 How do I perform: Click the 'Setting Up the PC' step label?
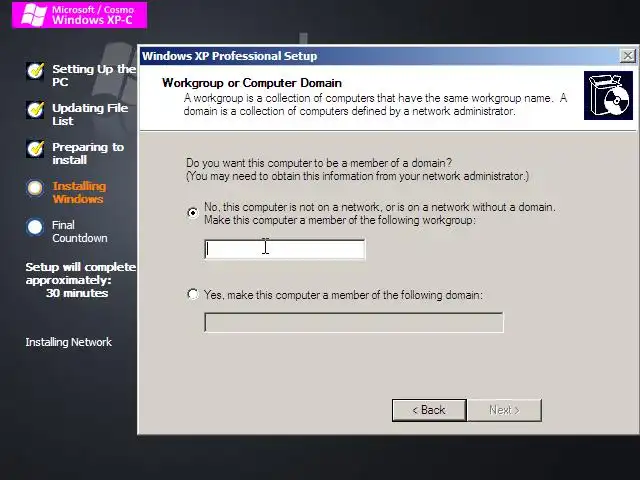coord(94,76)
